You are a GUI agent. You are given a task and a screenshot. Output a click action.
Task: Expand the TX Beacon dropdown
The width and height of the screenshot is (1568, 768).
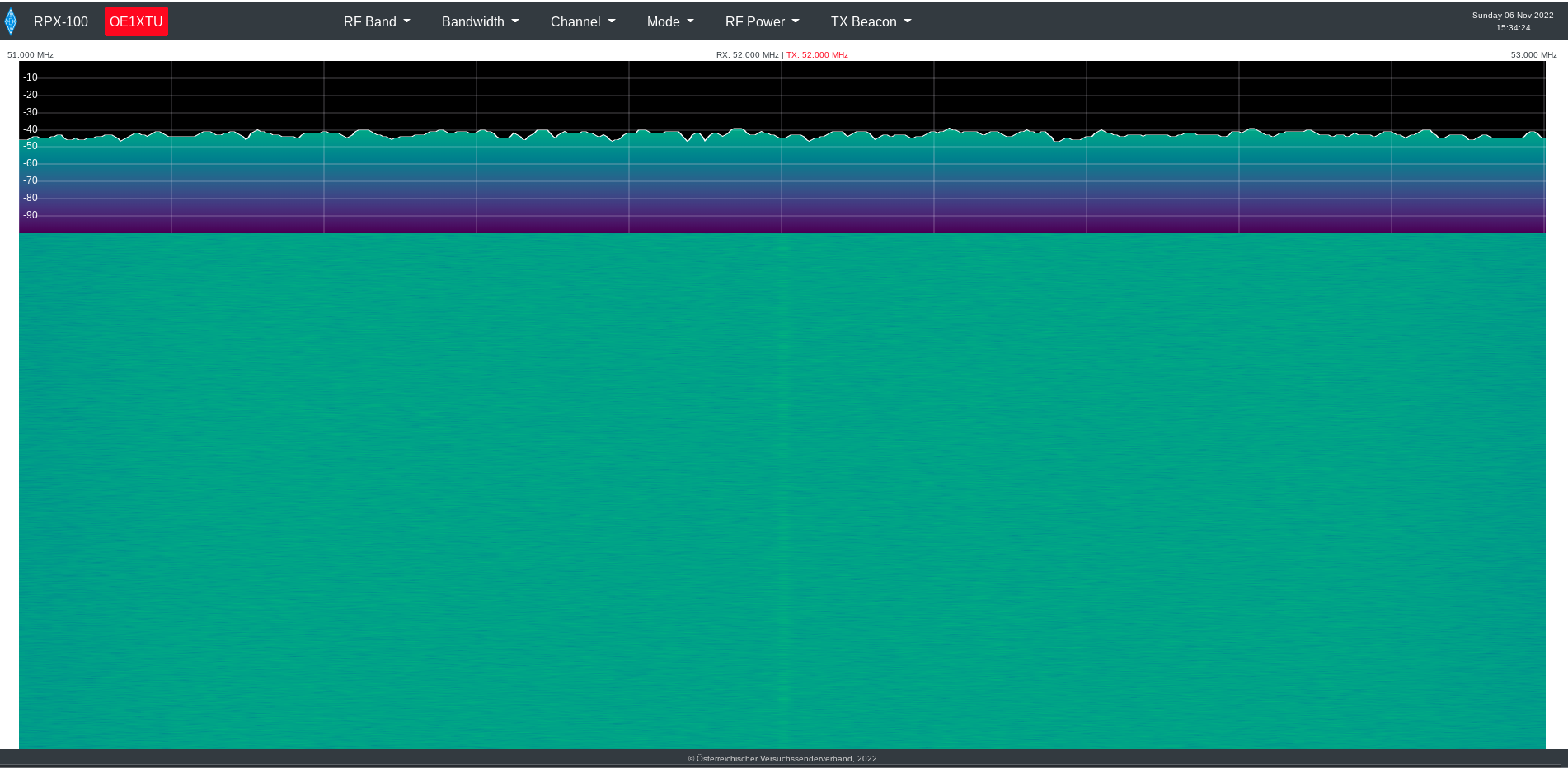(871, 21)
